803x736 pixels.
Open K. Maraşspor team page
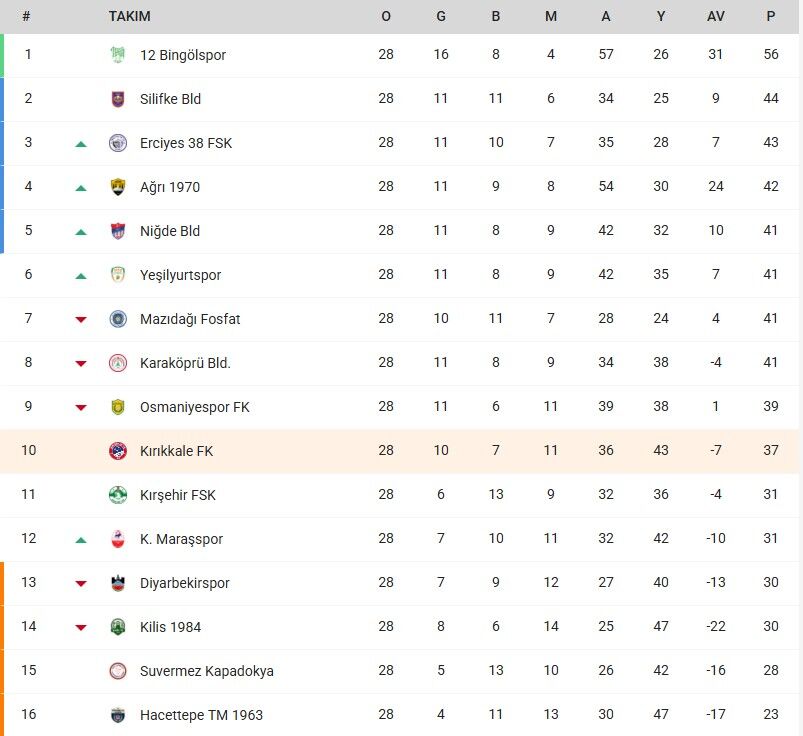click(x=181, y=539)
